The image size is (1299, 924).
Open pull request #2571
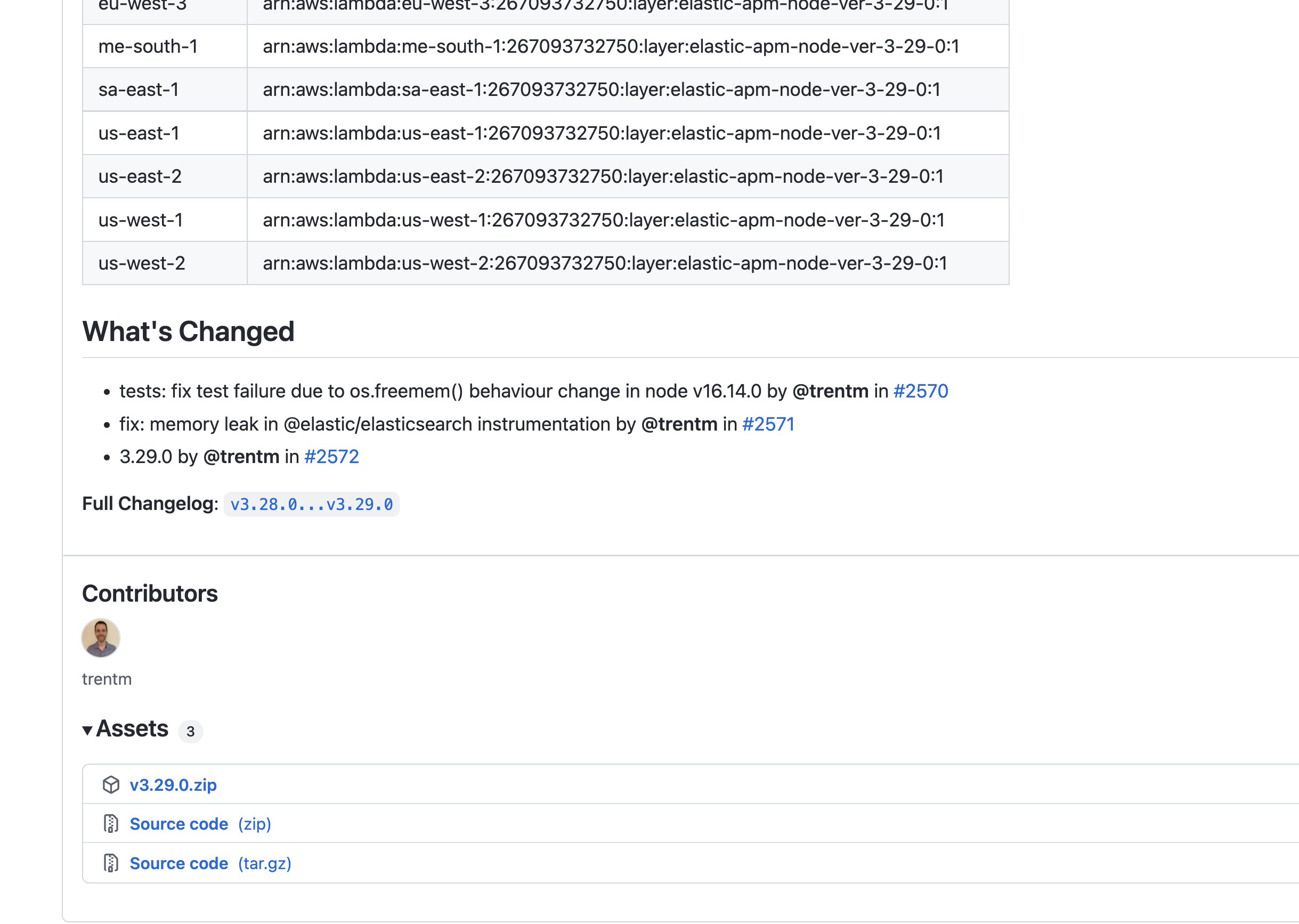(768, 425)
